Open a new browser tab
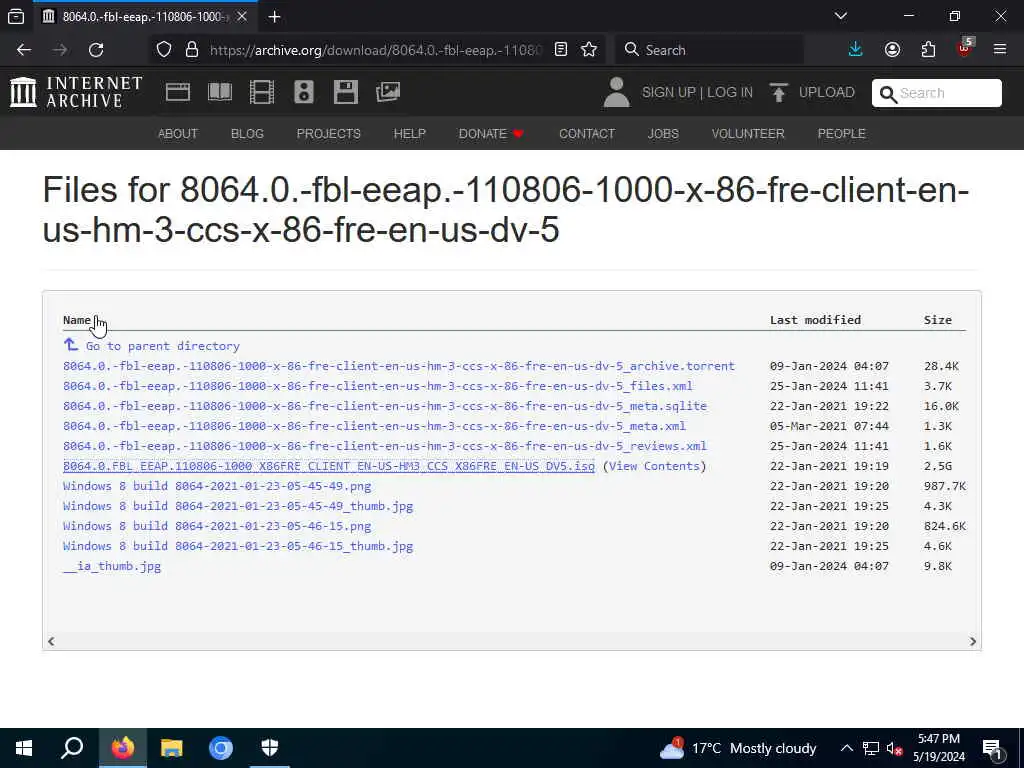Image resolution: width=1024 pixels, height=768 pixels. (x=274, y=17)
